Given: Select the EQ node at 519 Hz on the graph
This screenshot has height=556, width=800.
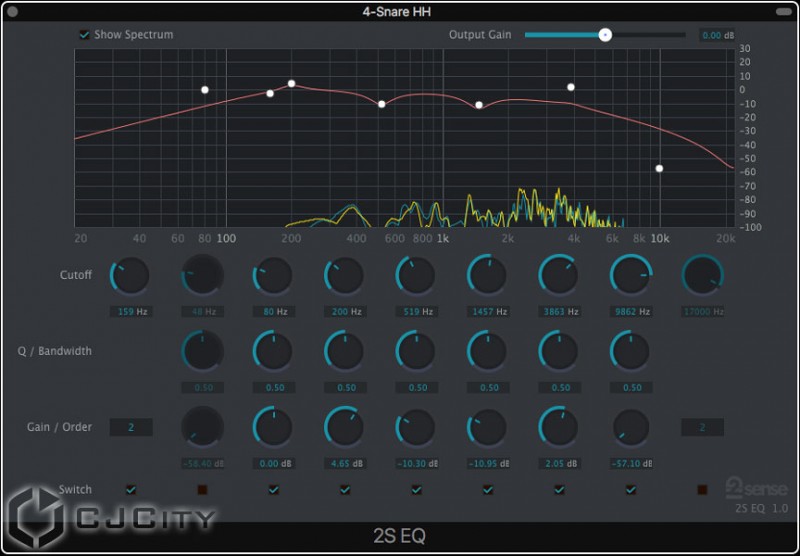Looking at the screenshot, I should coord(382,104).
